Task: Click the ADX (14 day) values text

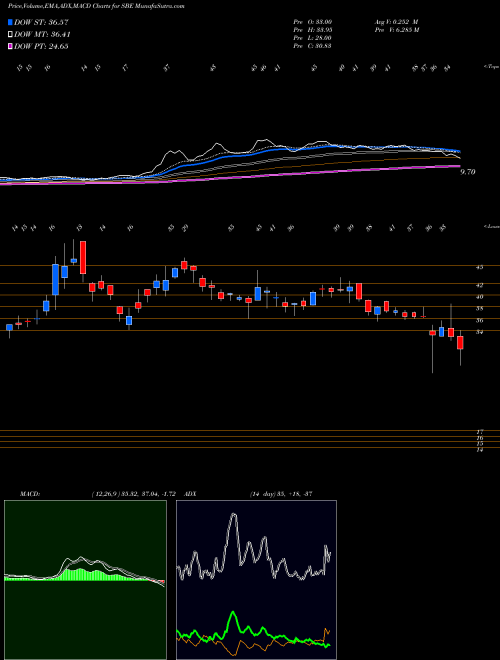Action: pos(282,493)
